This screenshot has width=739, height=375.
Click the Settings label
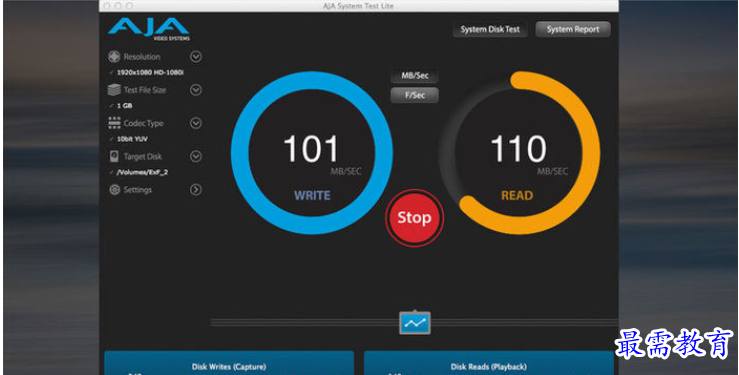point(138,190)
